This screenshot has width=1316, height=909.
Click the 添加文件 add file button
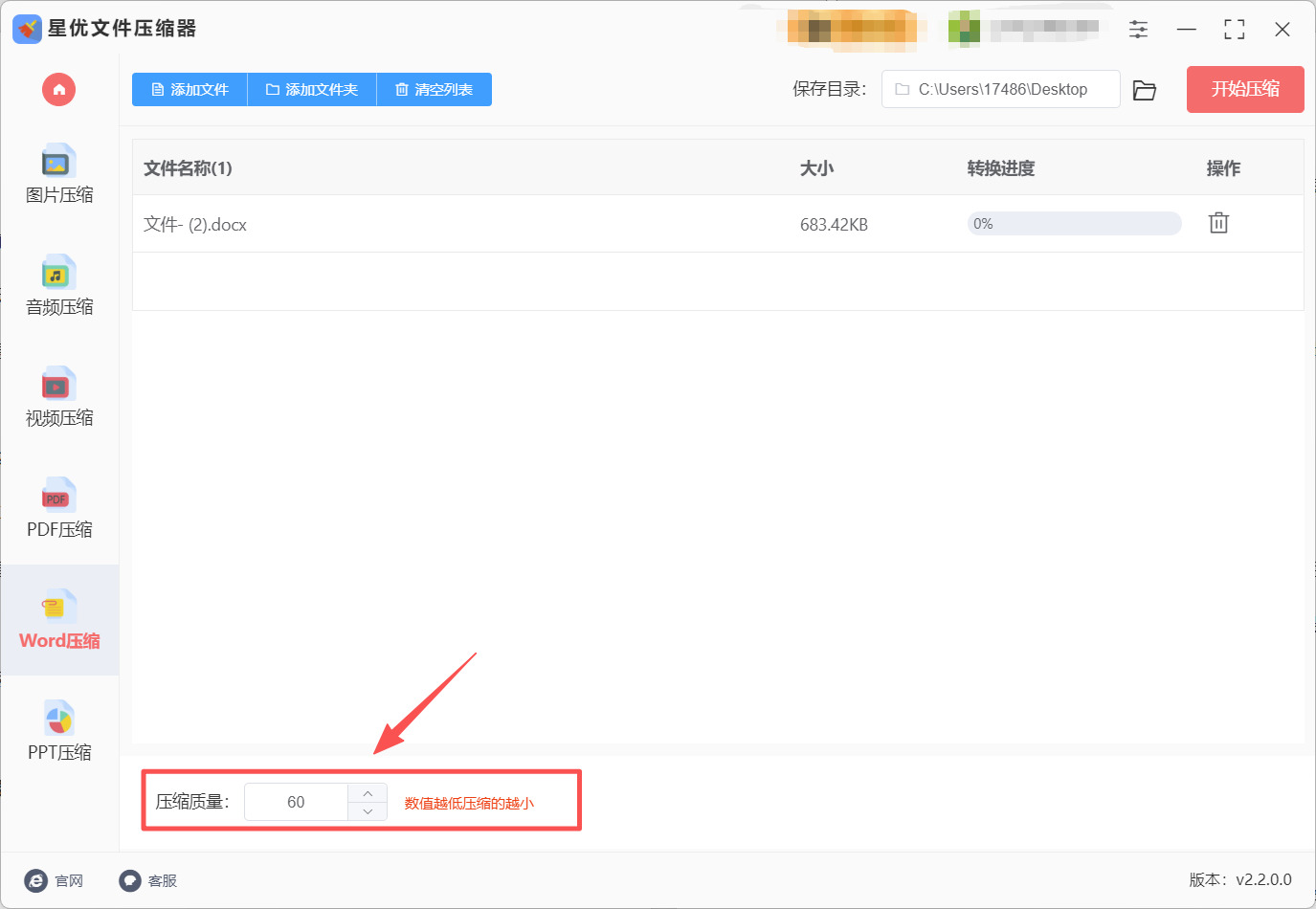[x=190, y=90]
